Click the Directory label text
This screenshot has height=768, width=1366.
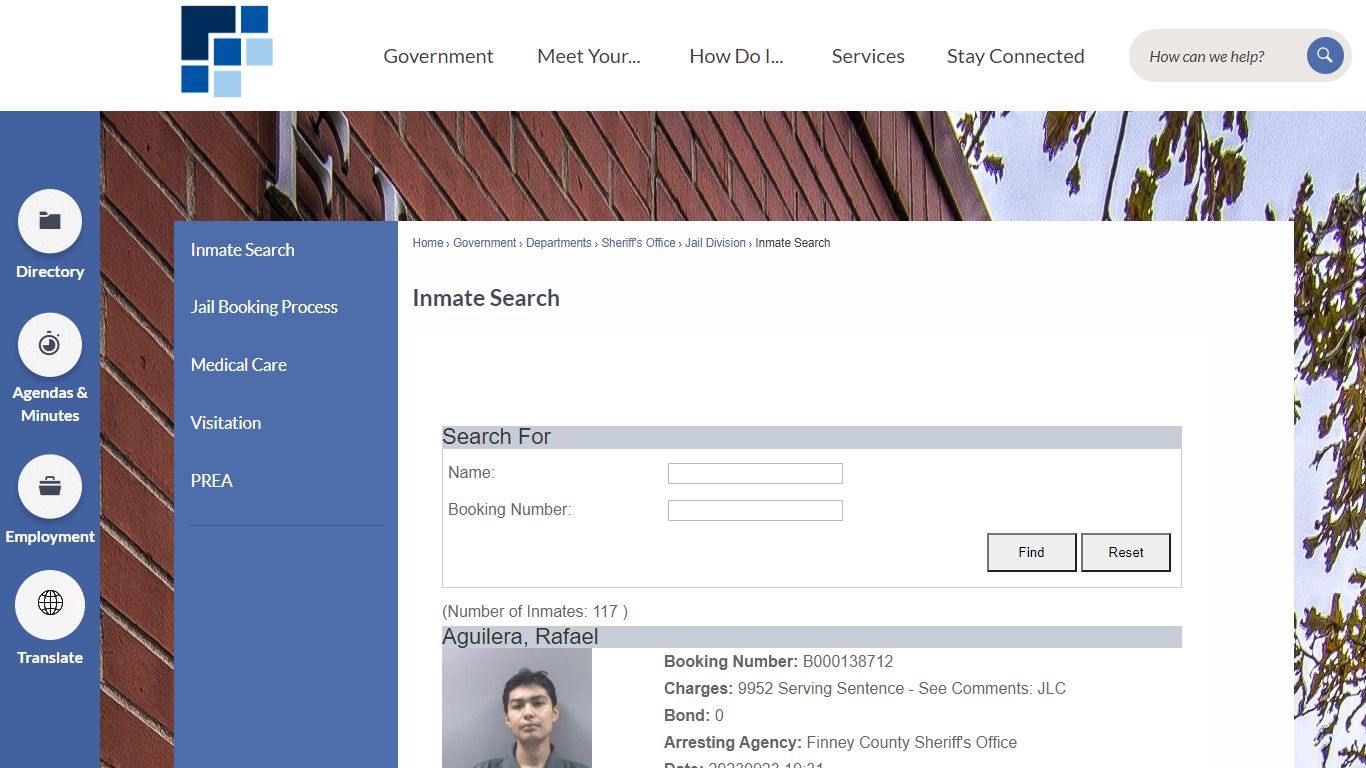pos(50,272)
